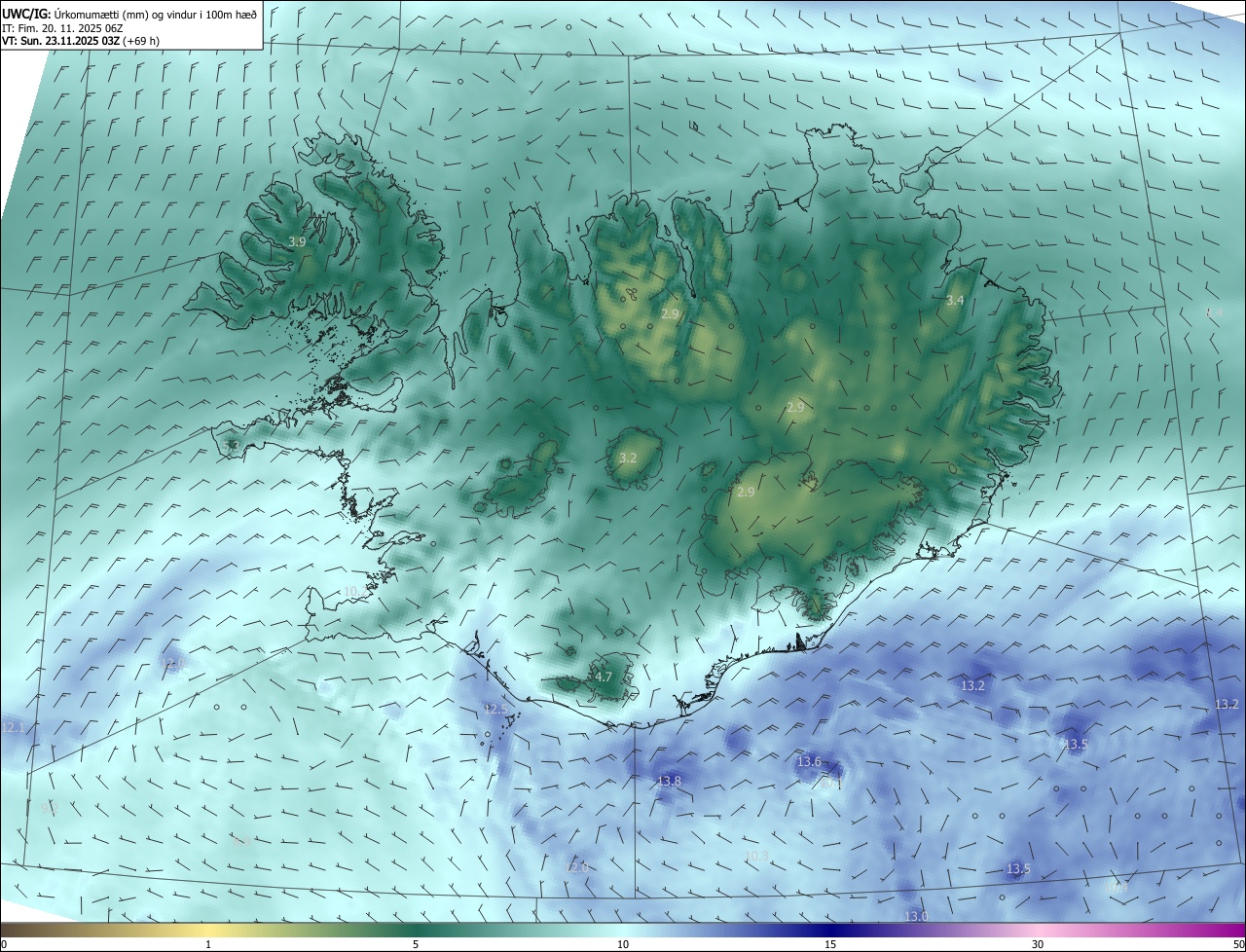Click the title text 'Úrkomumætti (mm) og vindur í 100m hæð'
The height and width of the screenshot is (952, 1246).
(x=155, y=14)
